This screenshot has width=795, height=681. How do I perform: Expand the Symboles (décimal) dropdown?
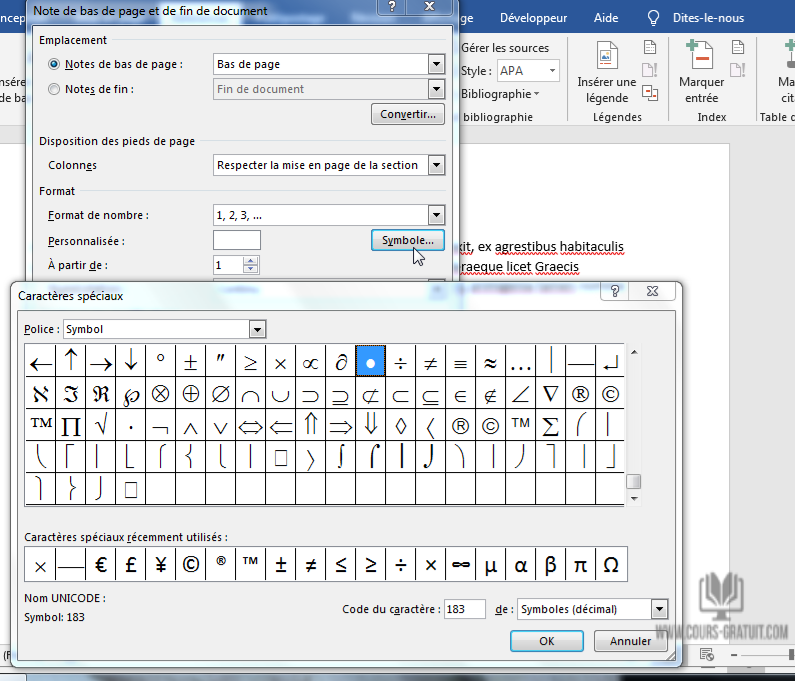(x=658, y=609)
